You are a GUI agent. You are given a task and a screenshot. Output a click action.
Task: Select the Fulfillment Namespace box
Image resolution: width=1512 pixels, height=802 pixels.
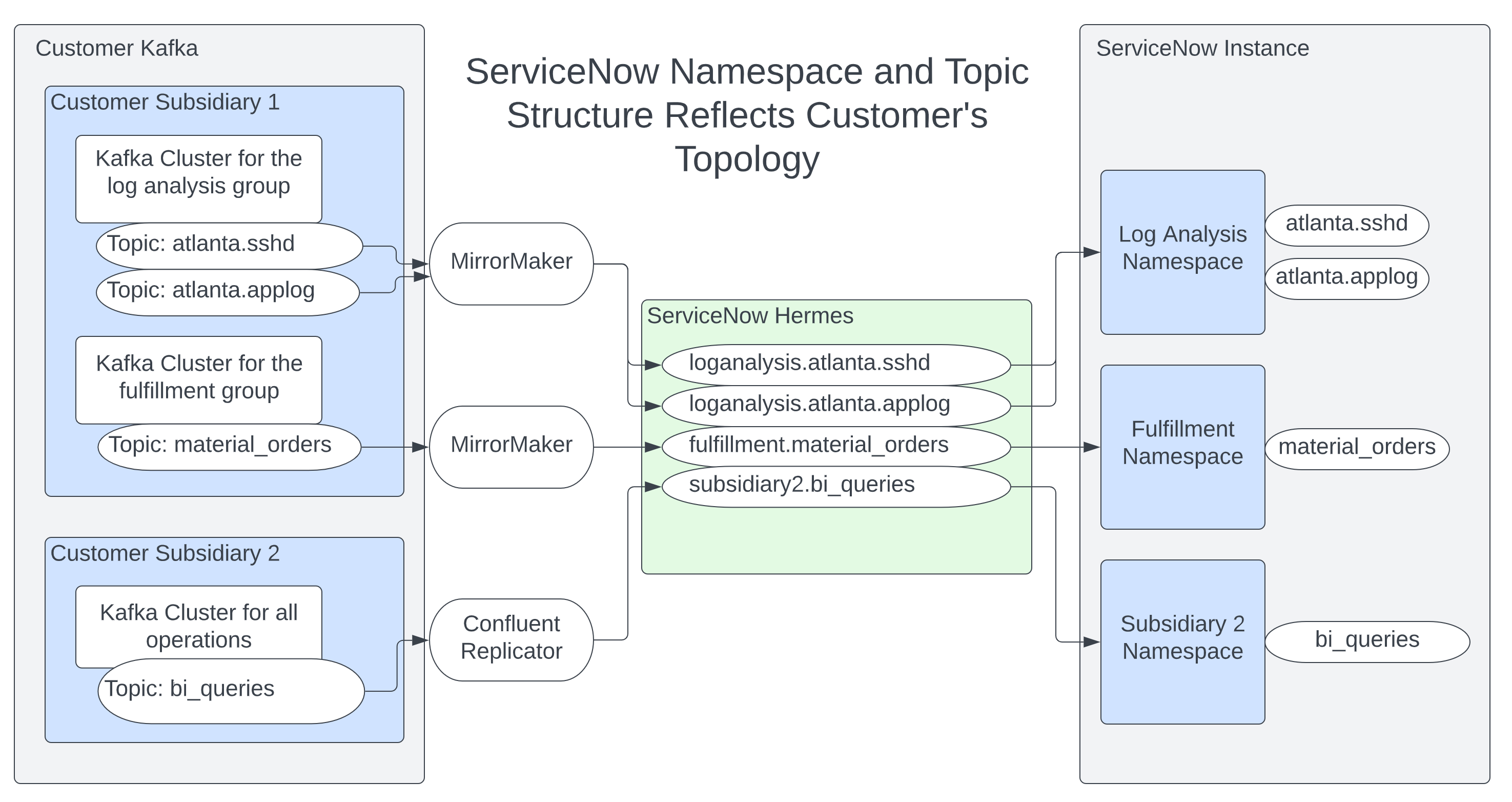(x=1183, y=447)
